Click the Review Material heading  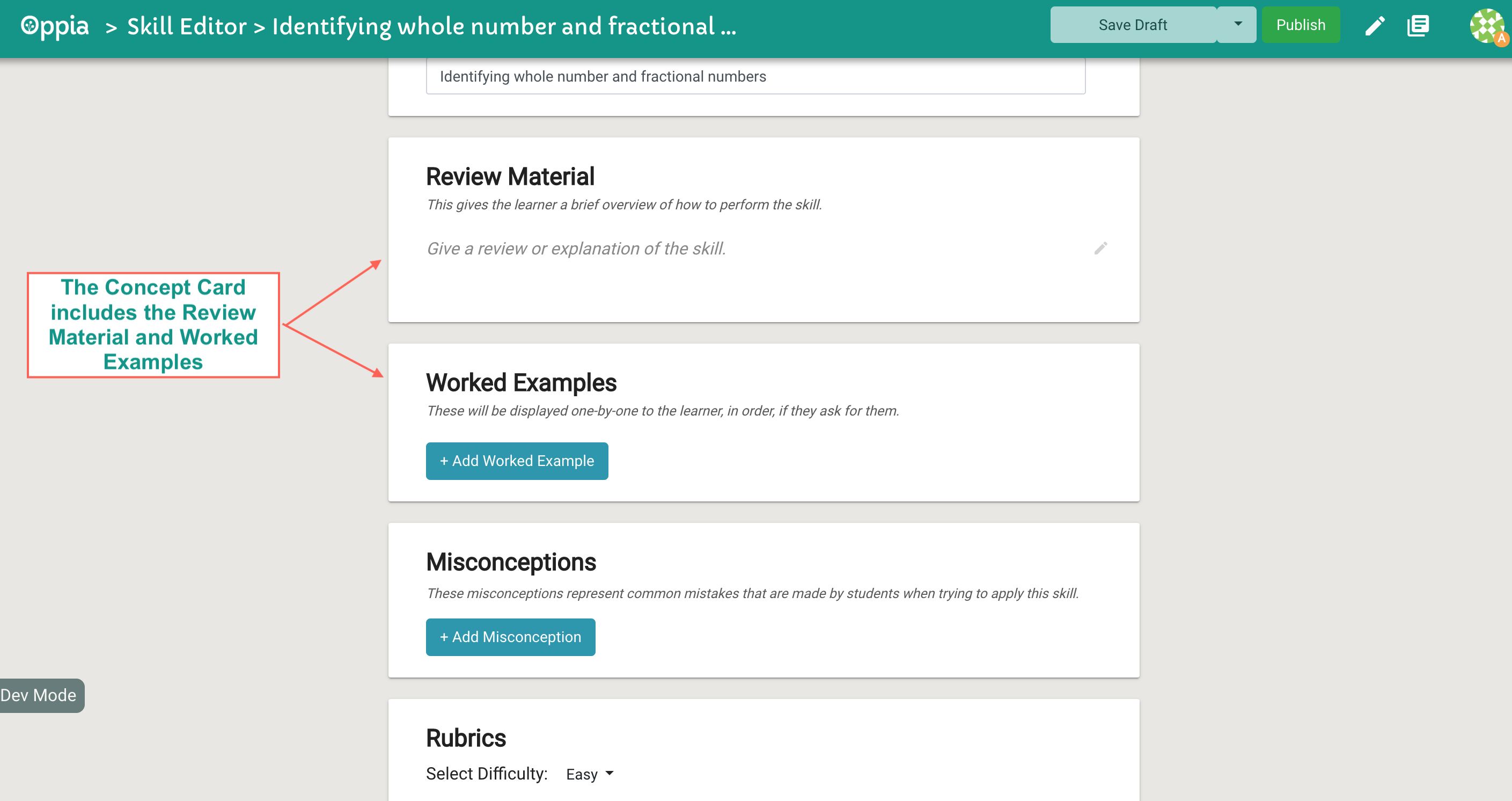510,177
